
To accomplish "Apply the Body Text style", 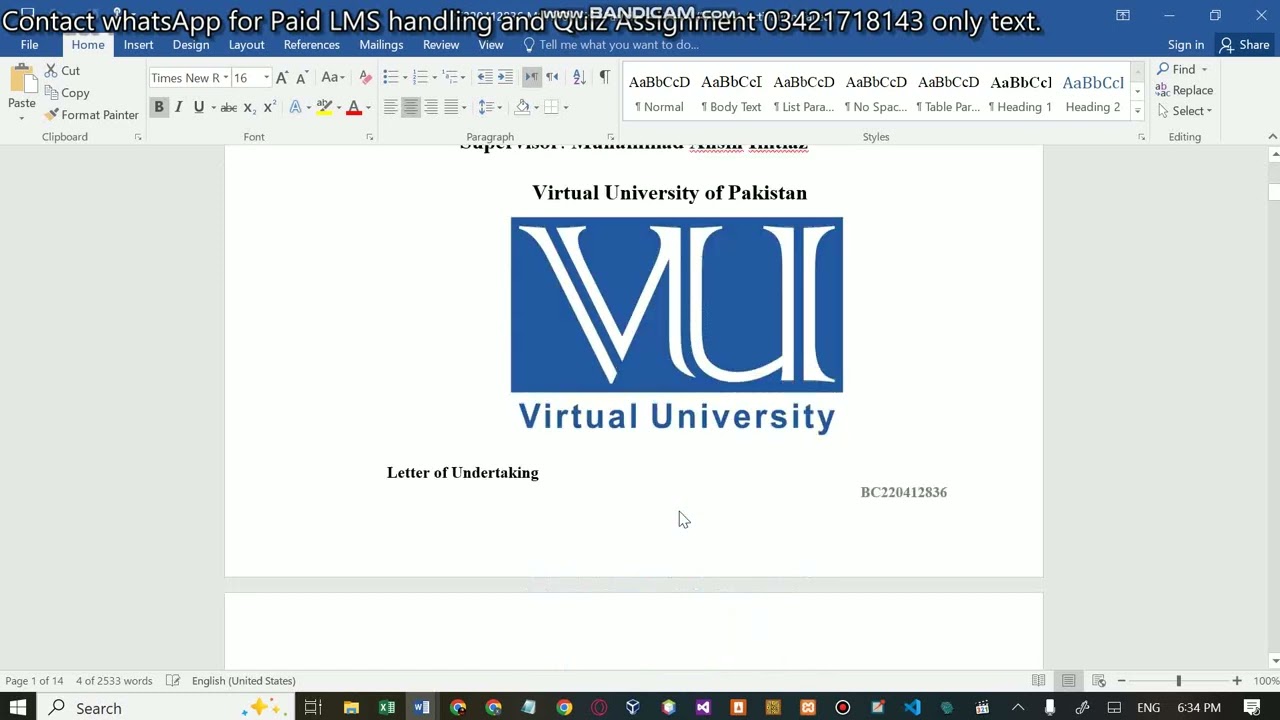I will click(731, 93).
